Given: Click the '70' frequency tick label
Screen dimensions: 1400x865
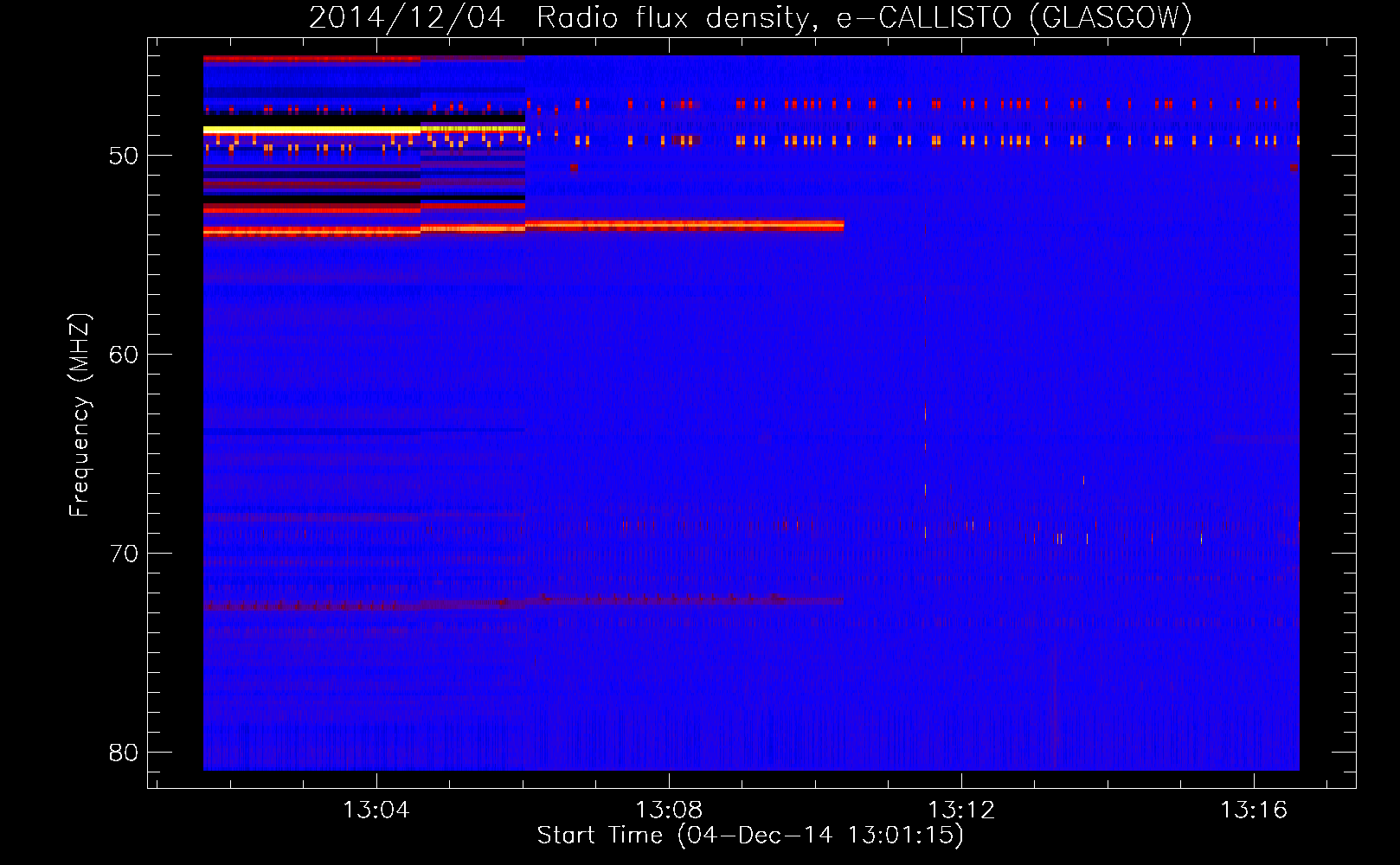Looking at the screenshot, I should click(124, 553).
